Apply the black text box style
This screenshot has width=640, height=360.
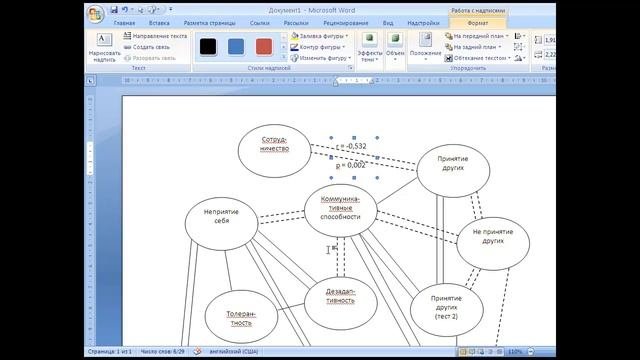coord(208,47)
